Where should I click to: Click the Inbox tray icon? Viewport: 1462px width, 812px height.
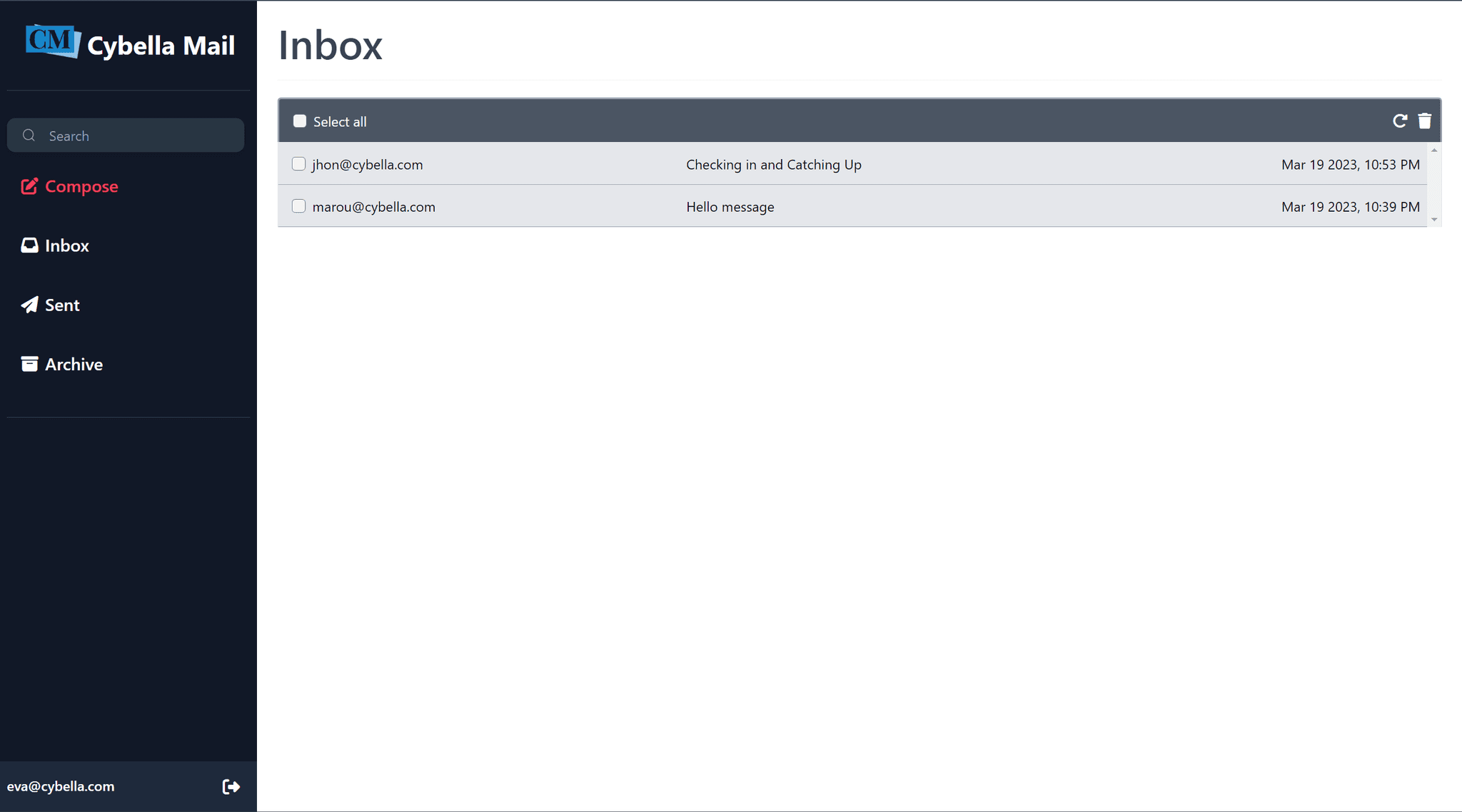[x=29, y=245]
